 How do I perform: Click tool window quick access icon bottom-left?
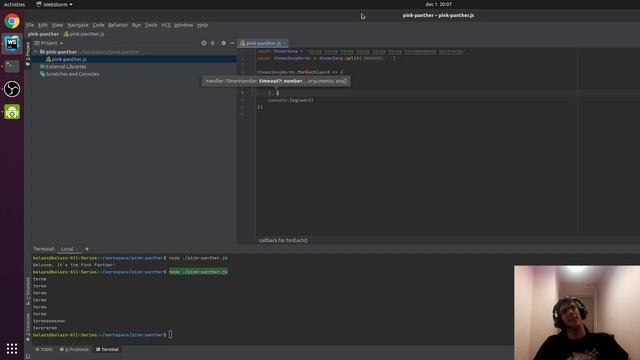pyautogui.click(x=28, y=356)
